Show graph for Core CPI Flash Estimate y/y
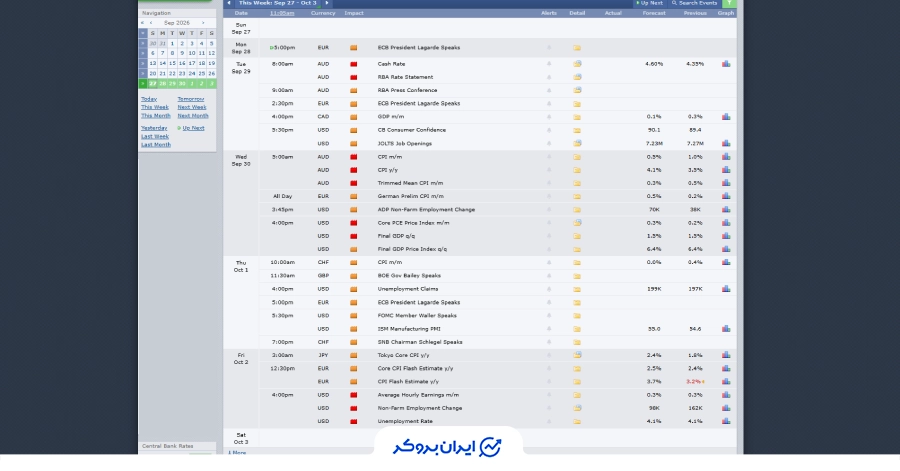This screenshot has height=471, width=900. (726, 368)
